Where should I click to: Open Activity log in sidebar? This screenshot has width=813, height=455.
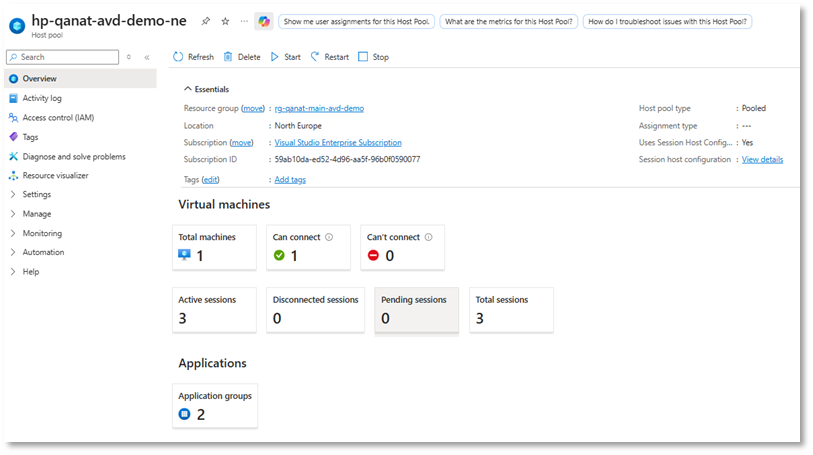click(42, 98)
